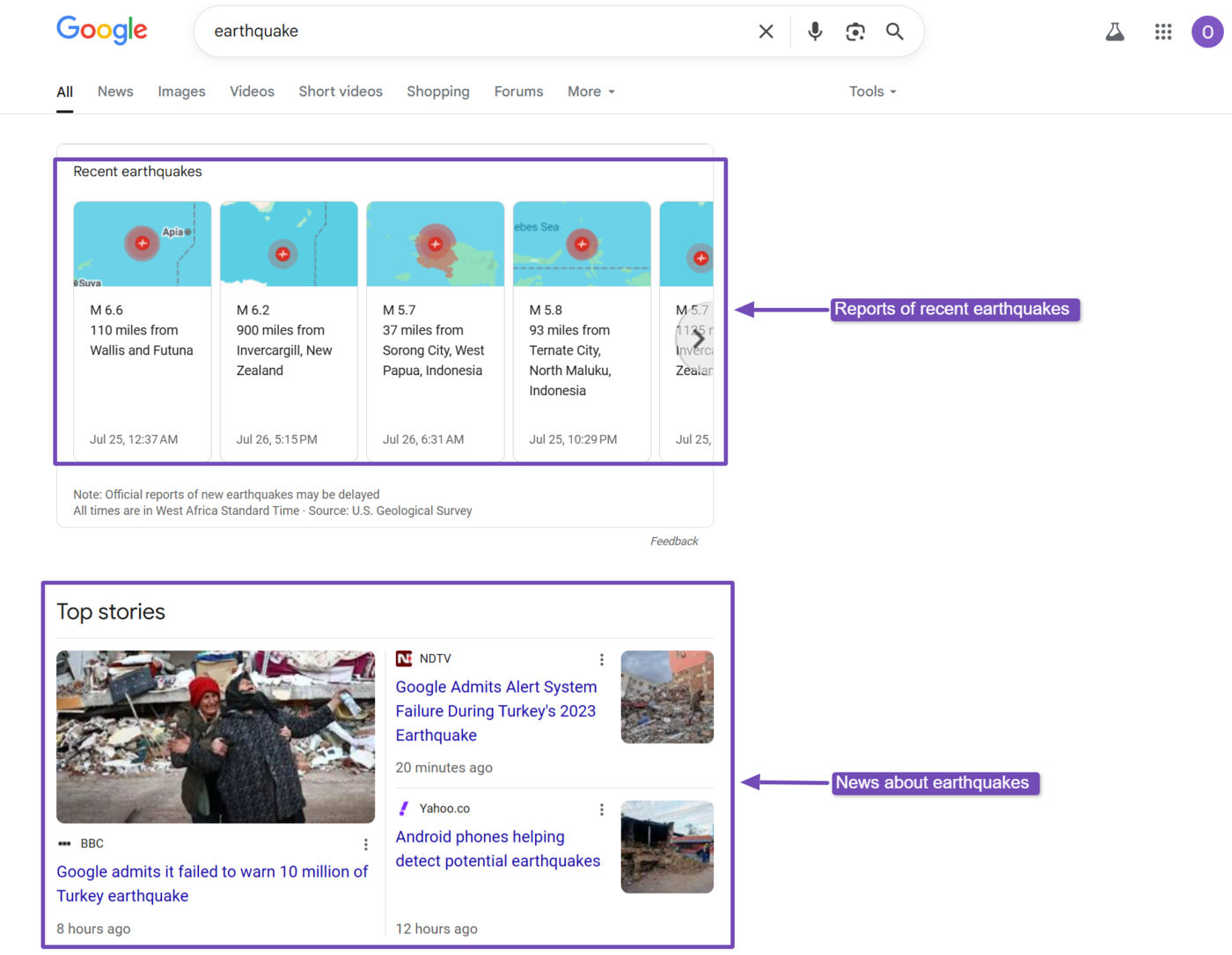Open the M 5.8 Ternate City earthquake card
This screenshot has height=955, width=1232.
coord(582,331)
